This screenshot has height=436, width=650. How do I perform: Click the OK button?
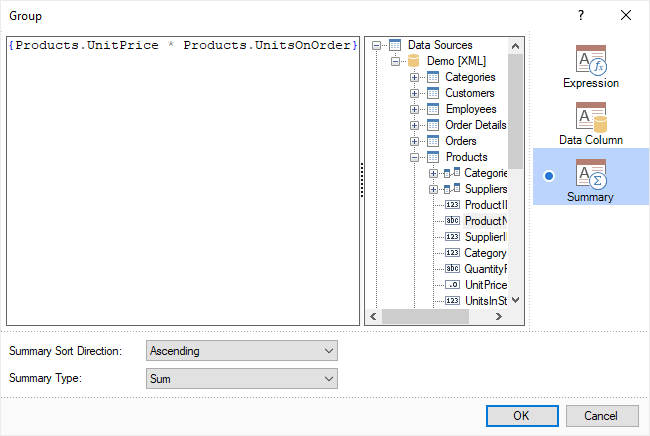click(521, 416)
